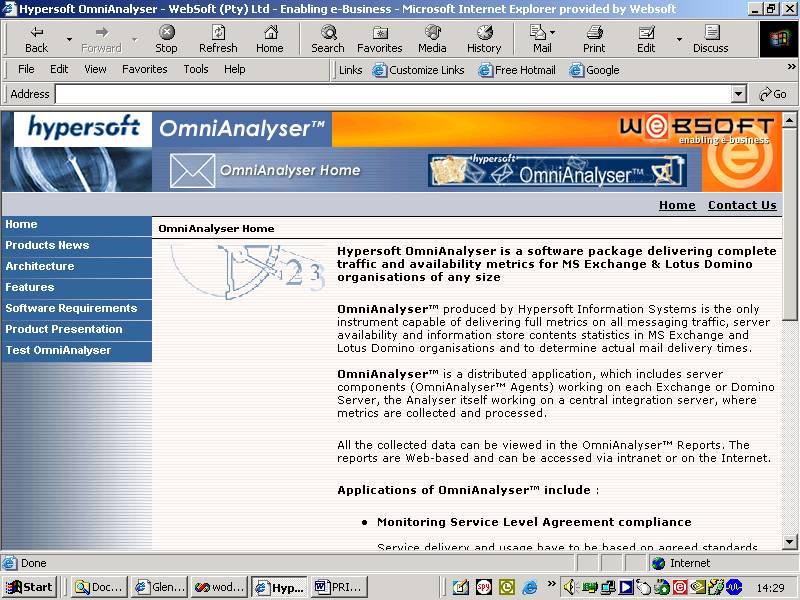Screen dimensions: 800x600
Task: Open the Edit menu in menu bar
Action: [59, 69]
